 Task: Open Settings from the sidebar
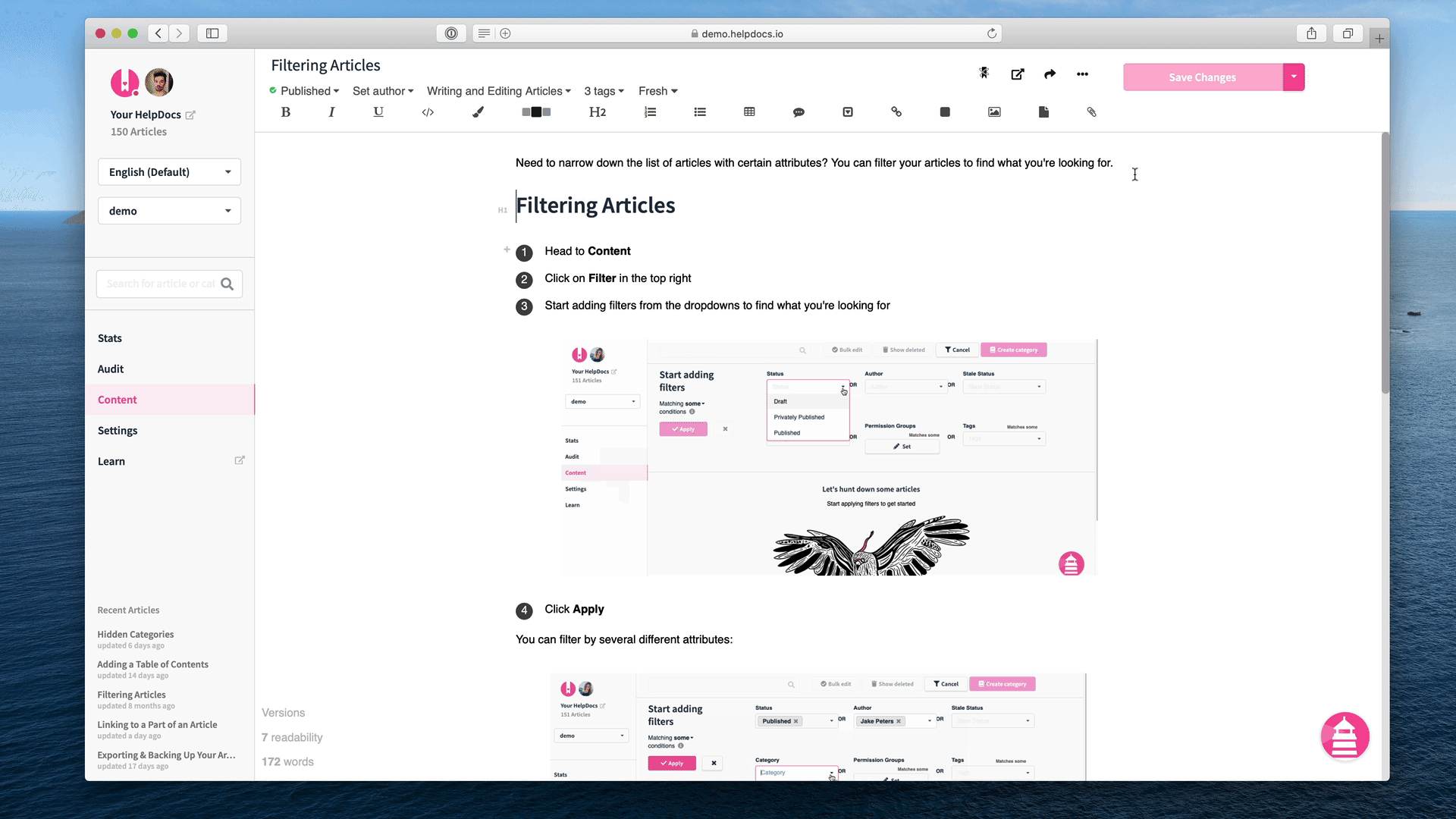118,431
